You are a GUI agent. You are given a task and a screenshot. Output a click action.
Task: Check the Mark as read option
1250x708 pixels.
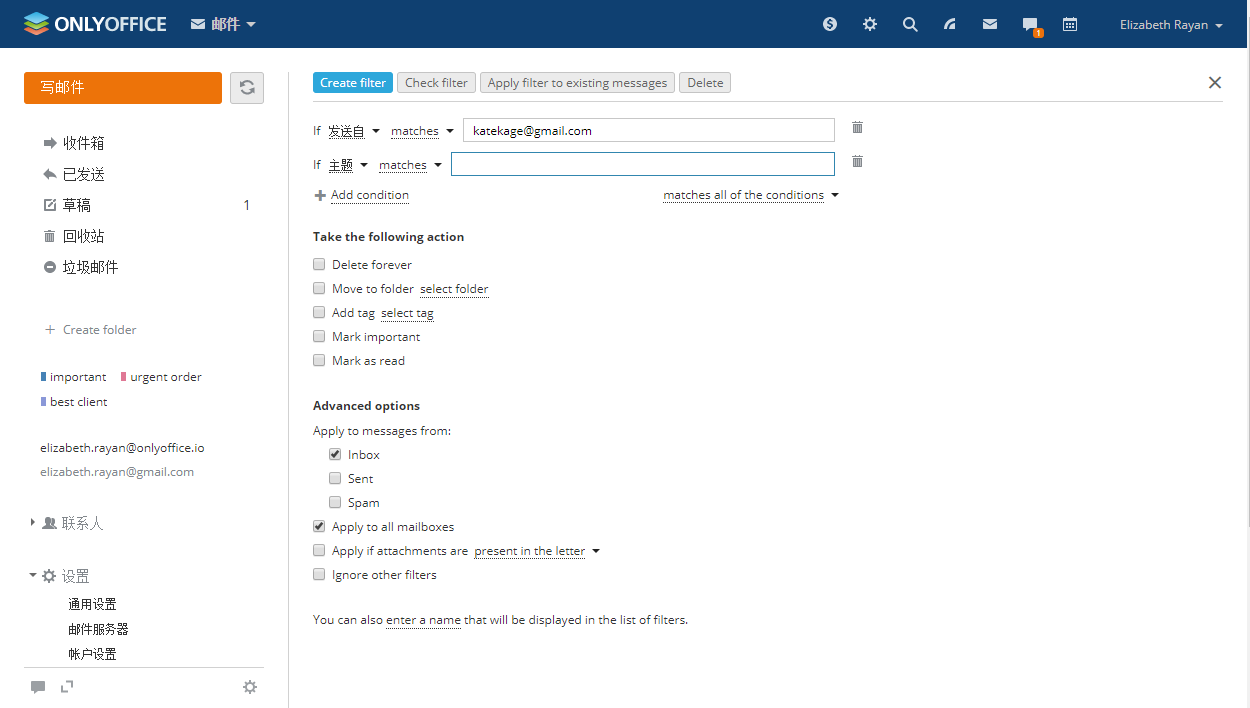point(319,361)
